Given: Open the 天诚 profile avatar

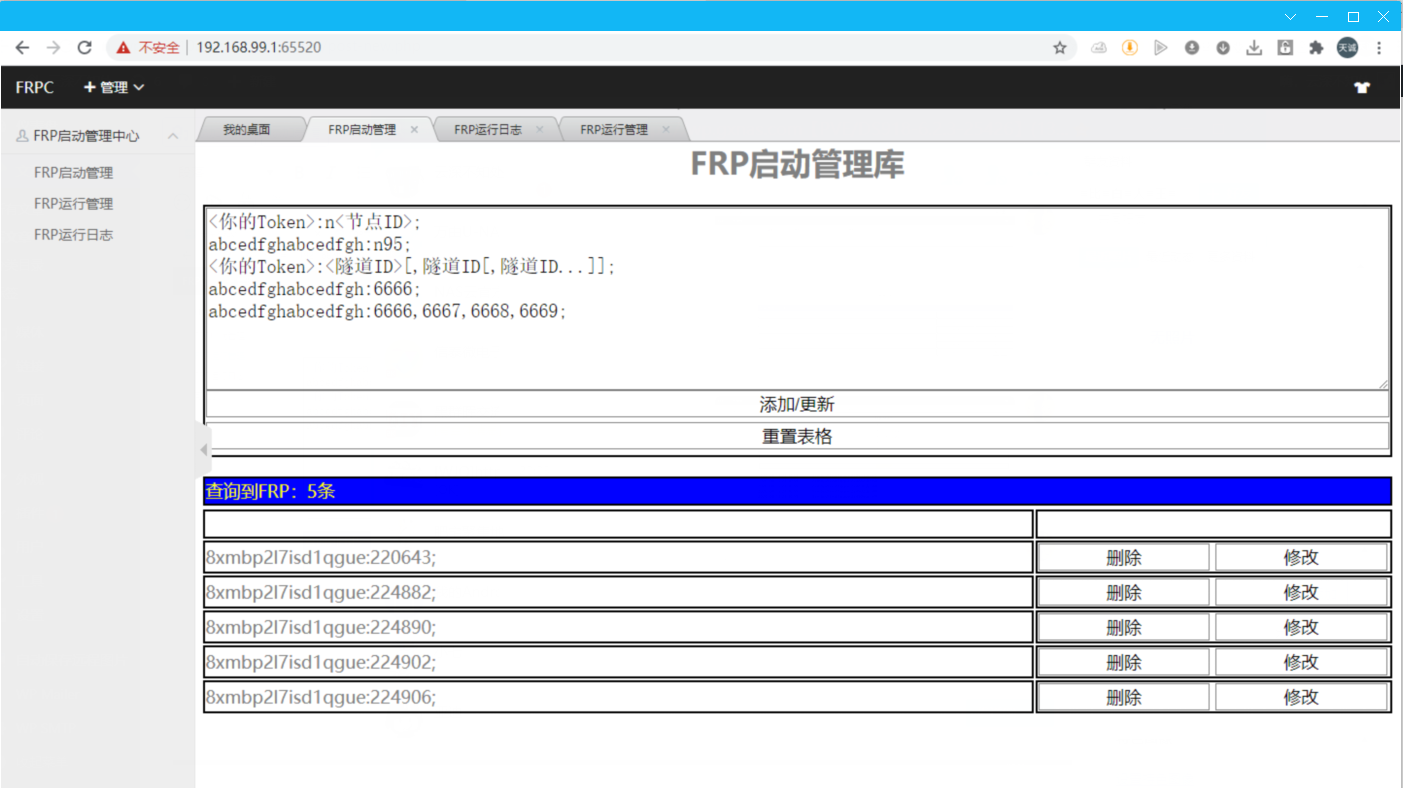Looking at the screenshot, I should 1347,48.
